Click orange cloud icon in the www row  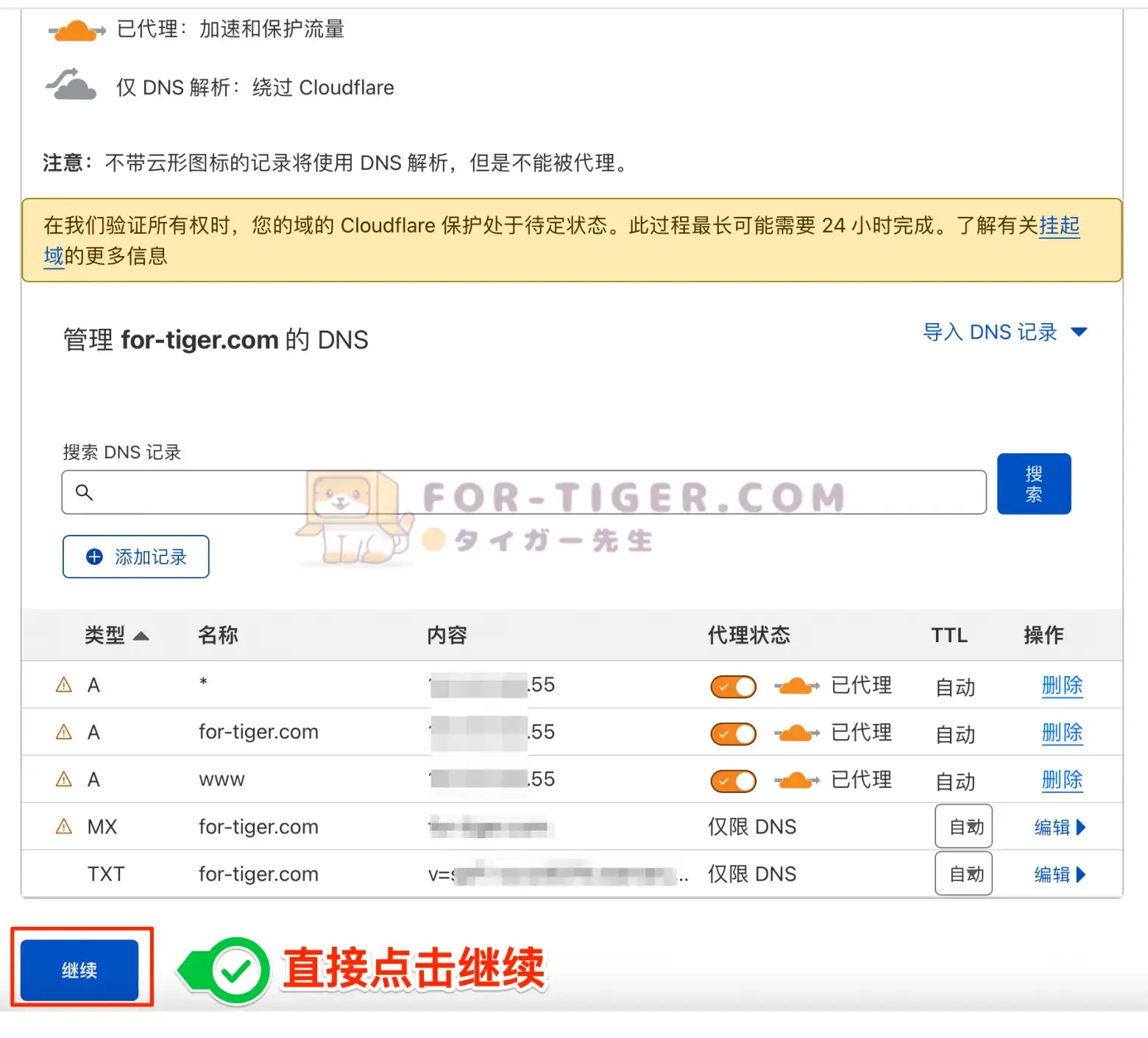coord(796,781)
